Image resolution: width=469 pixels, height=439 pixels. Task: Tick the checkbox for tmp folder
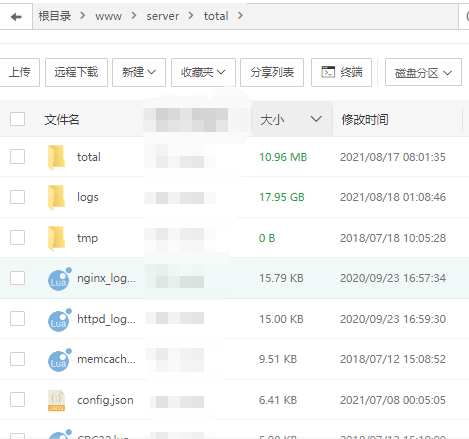pyautogui.click(x=17, y=237)
